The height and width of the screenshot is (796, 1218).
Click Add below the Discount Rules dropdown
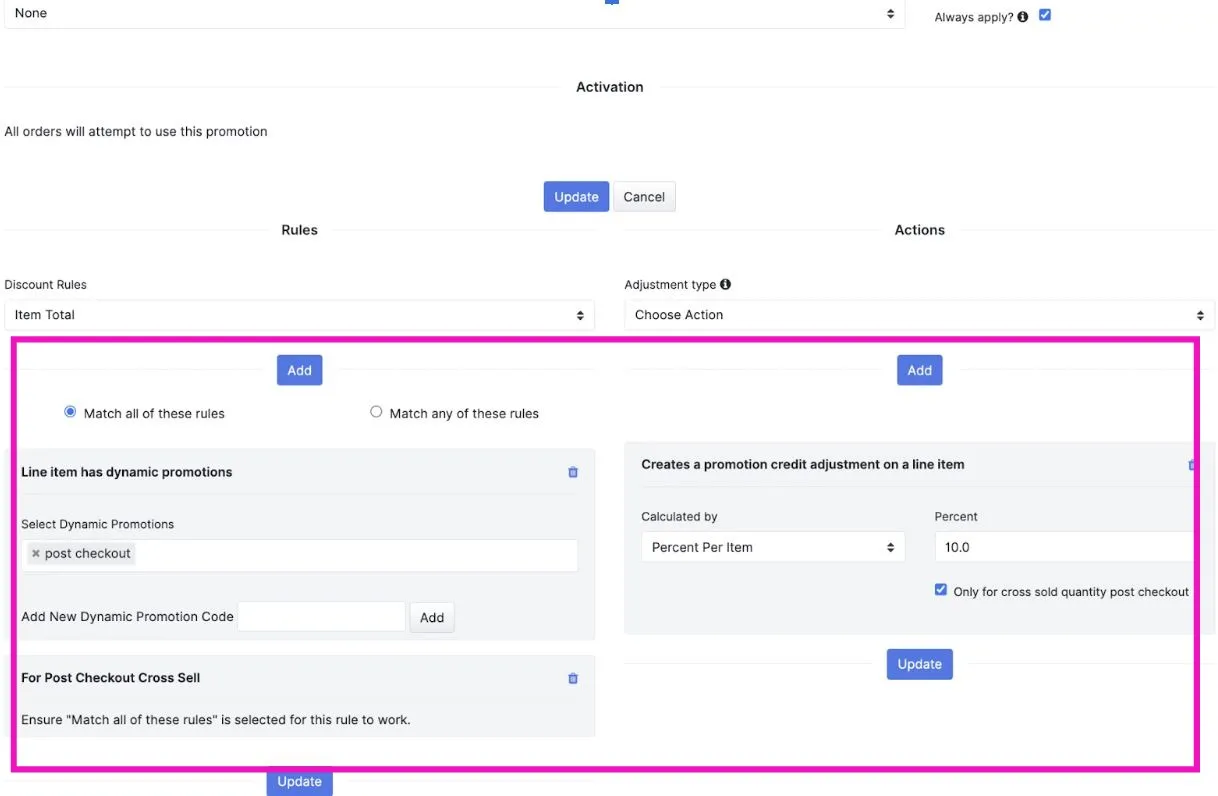point(300,370)
